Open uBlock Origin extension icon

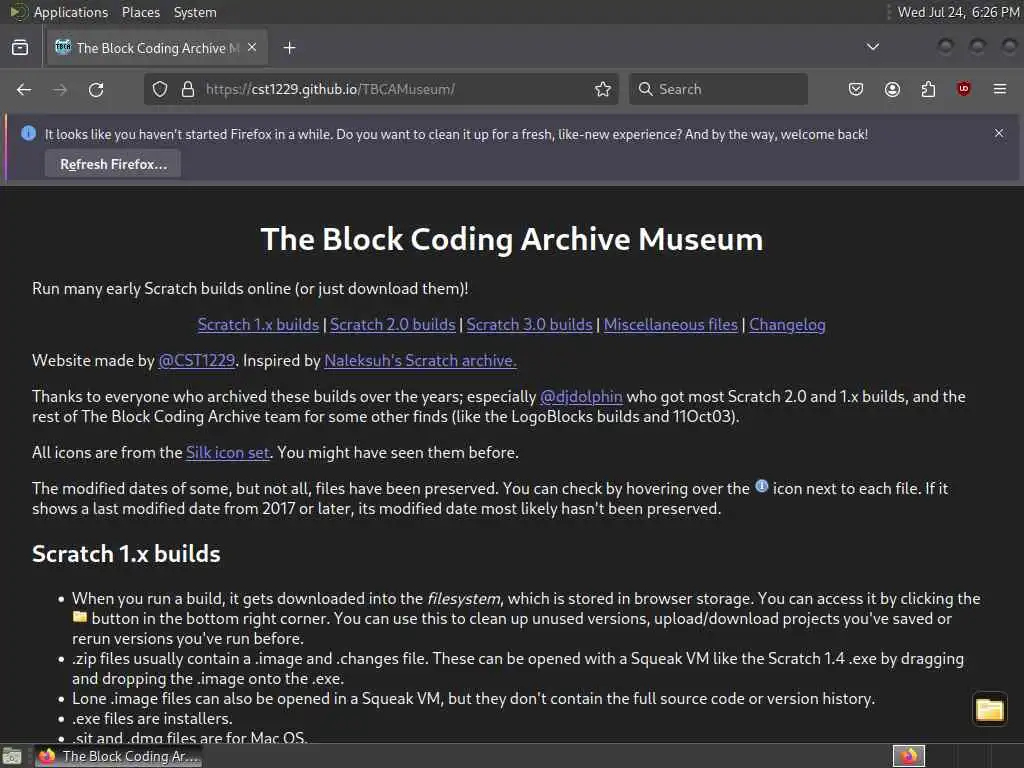(963, 89)
